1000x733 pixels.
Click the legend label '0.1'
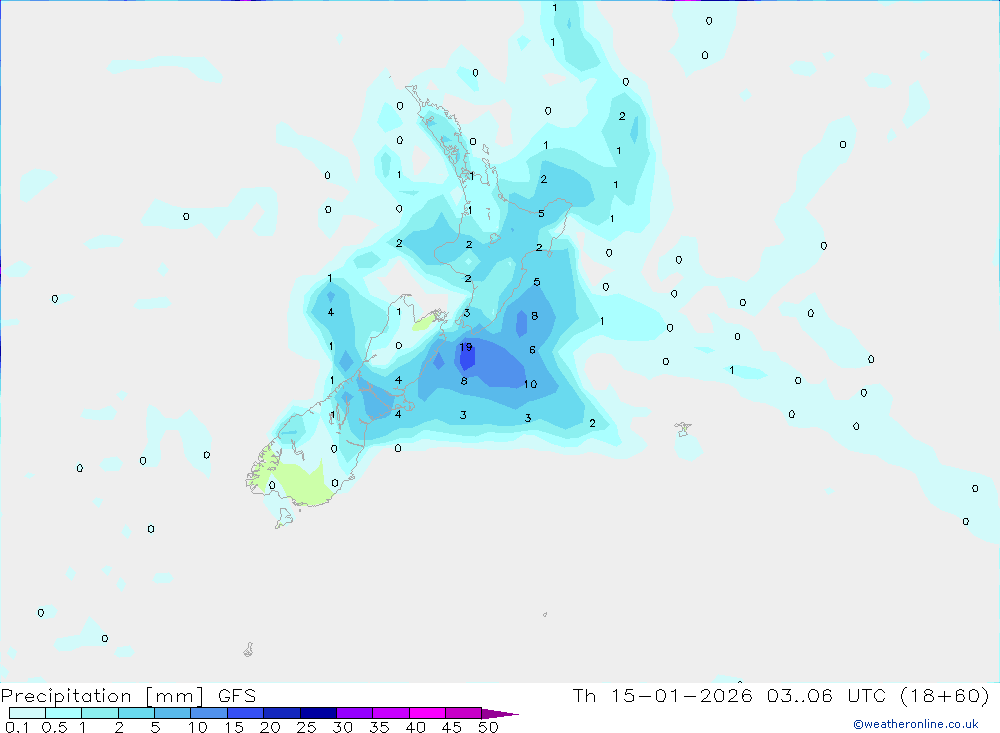17,727
